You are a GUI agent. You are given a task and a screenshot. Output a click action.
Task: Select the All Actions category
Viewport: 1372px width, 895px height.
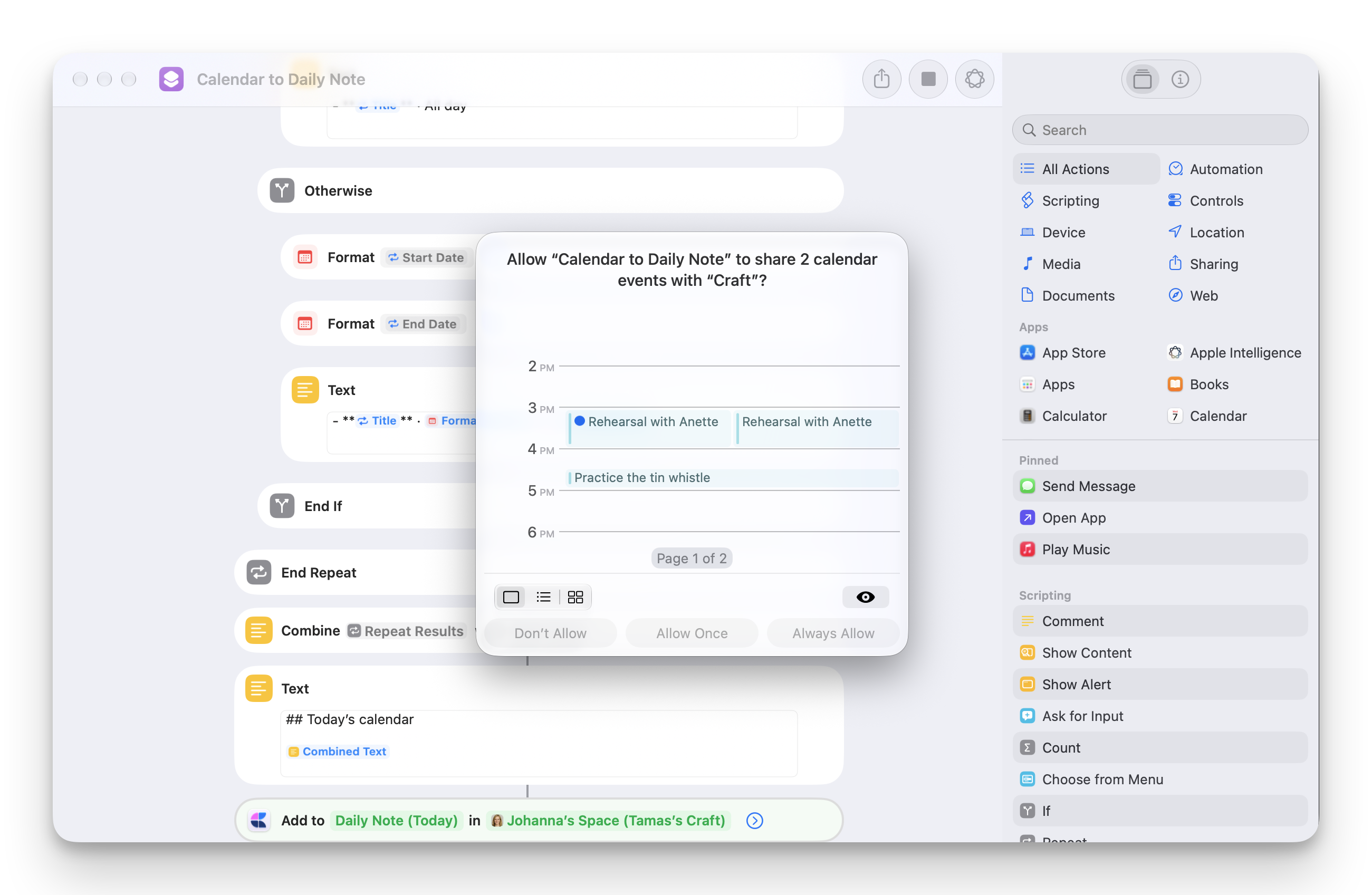(1086, 169)
